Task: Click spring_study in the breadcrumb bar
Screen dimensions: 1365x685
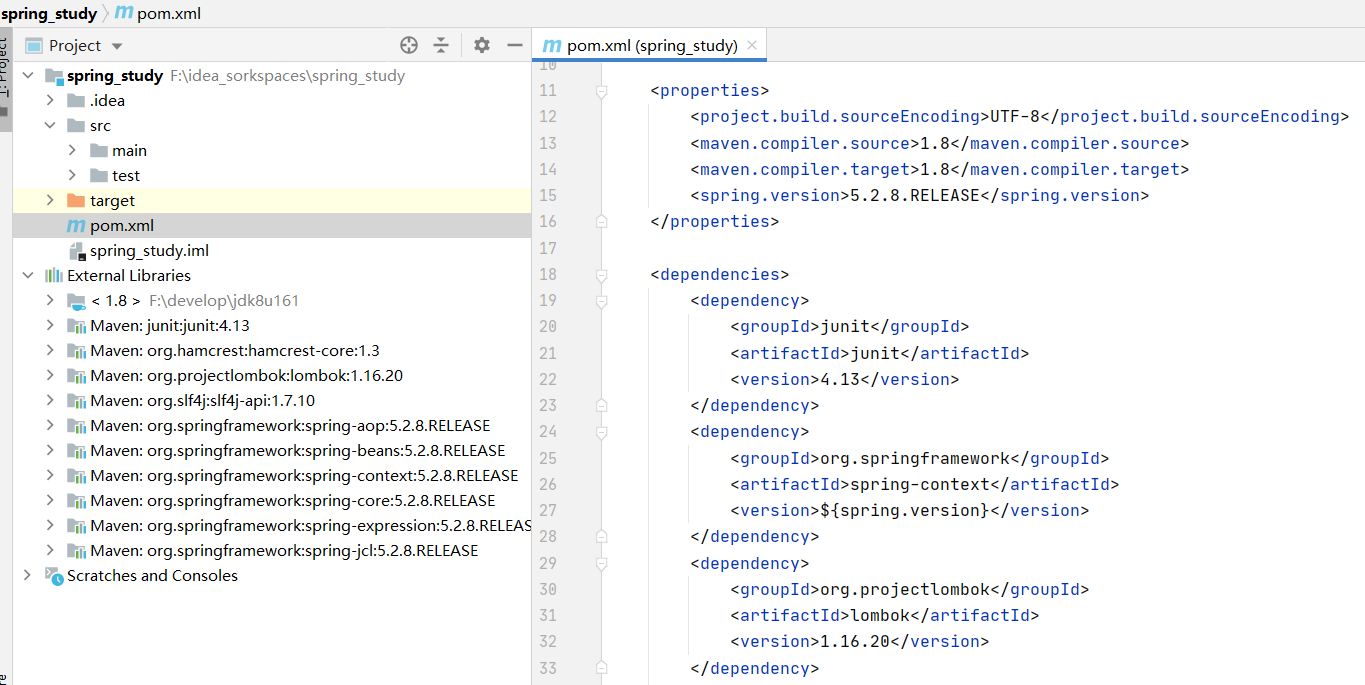Action: point(49,14)
